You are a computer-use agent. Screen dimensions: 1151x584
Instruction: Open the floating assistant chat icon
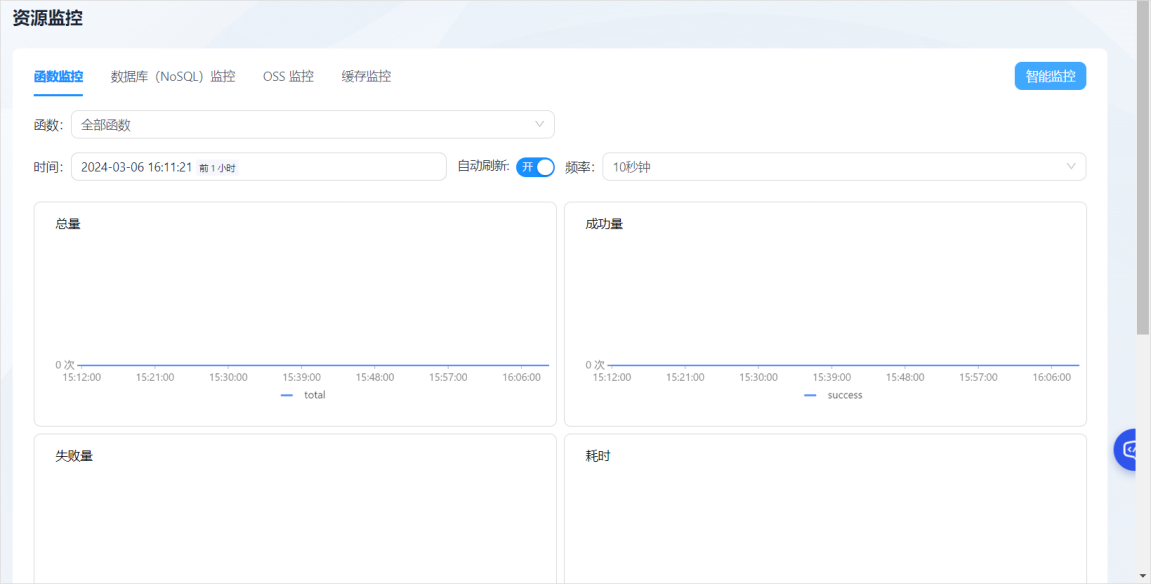tap(1127, 449)
